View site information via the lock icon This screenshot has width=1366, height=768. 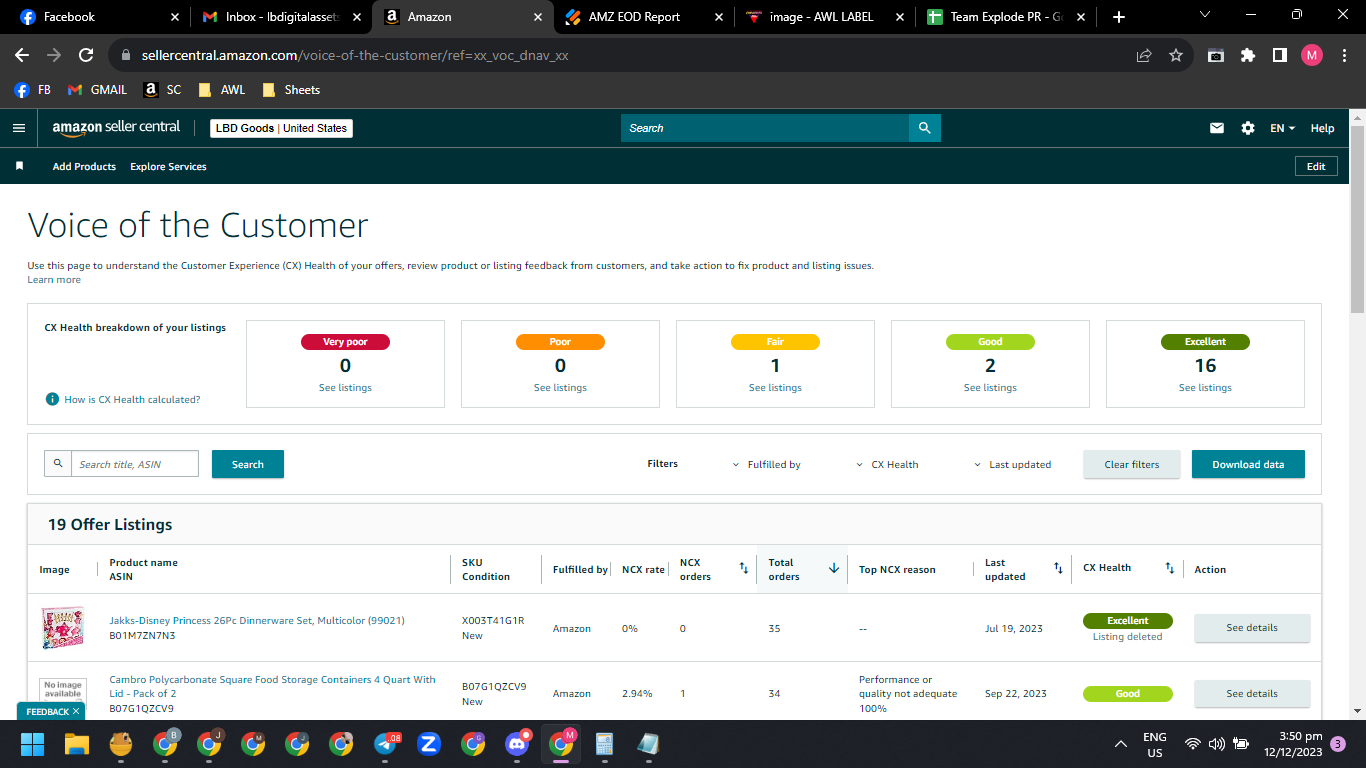pos(125,55)
